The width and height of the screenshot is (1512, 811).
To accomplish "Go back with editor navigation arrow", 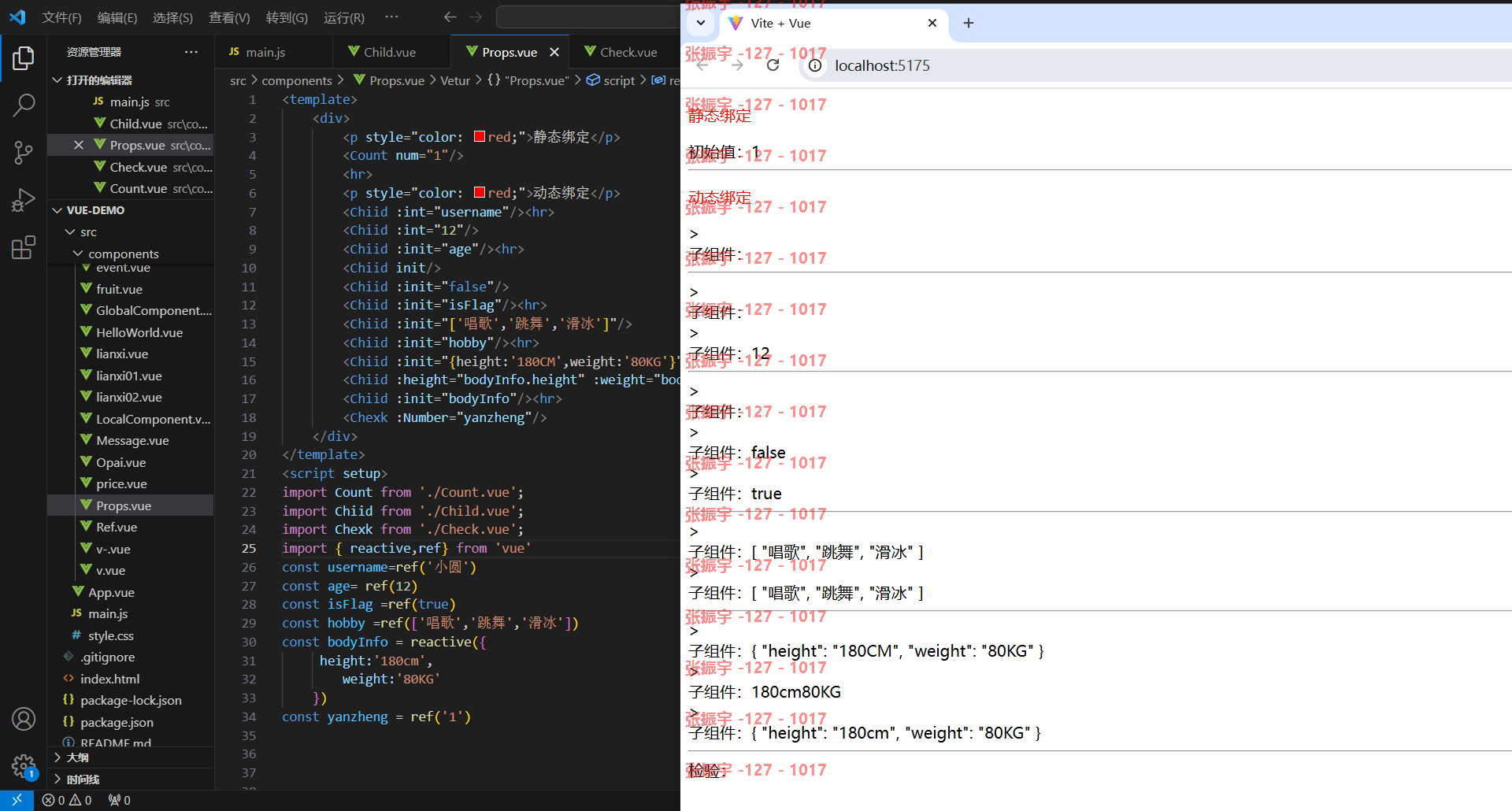I will pos(450,17).
